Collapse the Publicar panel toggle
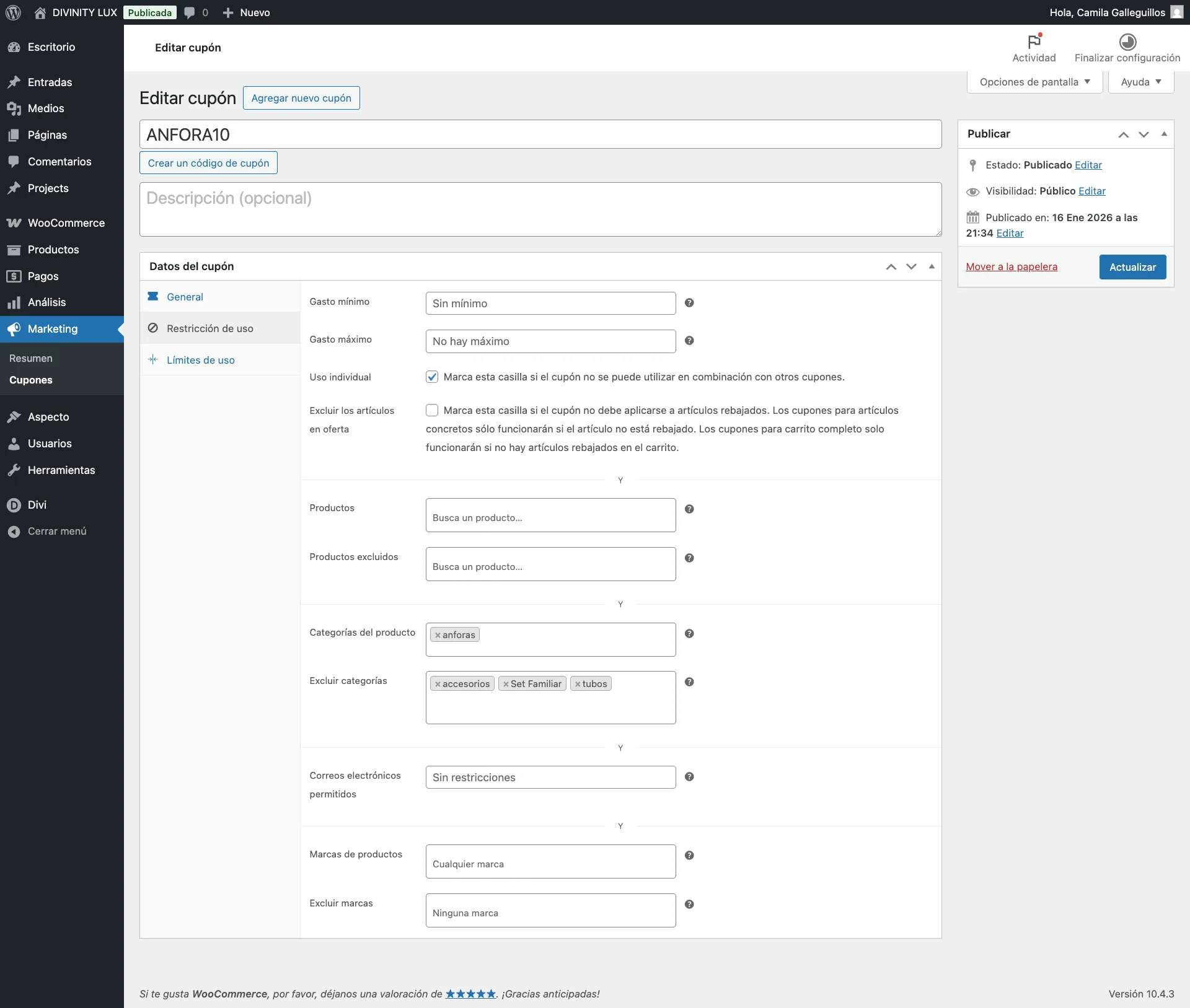 [x=1164, y=134]
